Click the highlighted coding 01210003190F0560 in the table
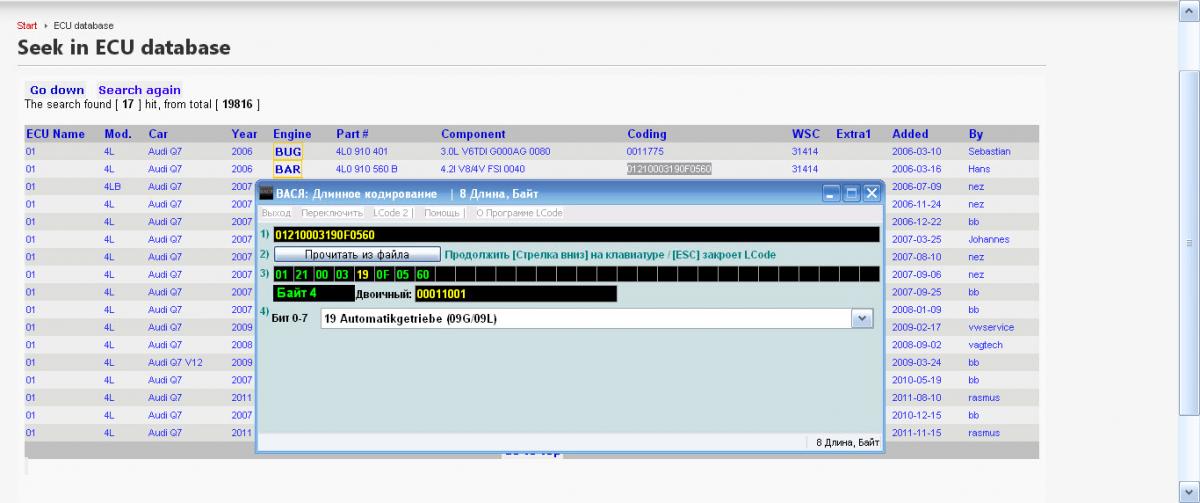The height and width of the screenshot is (503, 1200). click(x=669, y=169)
